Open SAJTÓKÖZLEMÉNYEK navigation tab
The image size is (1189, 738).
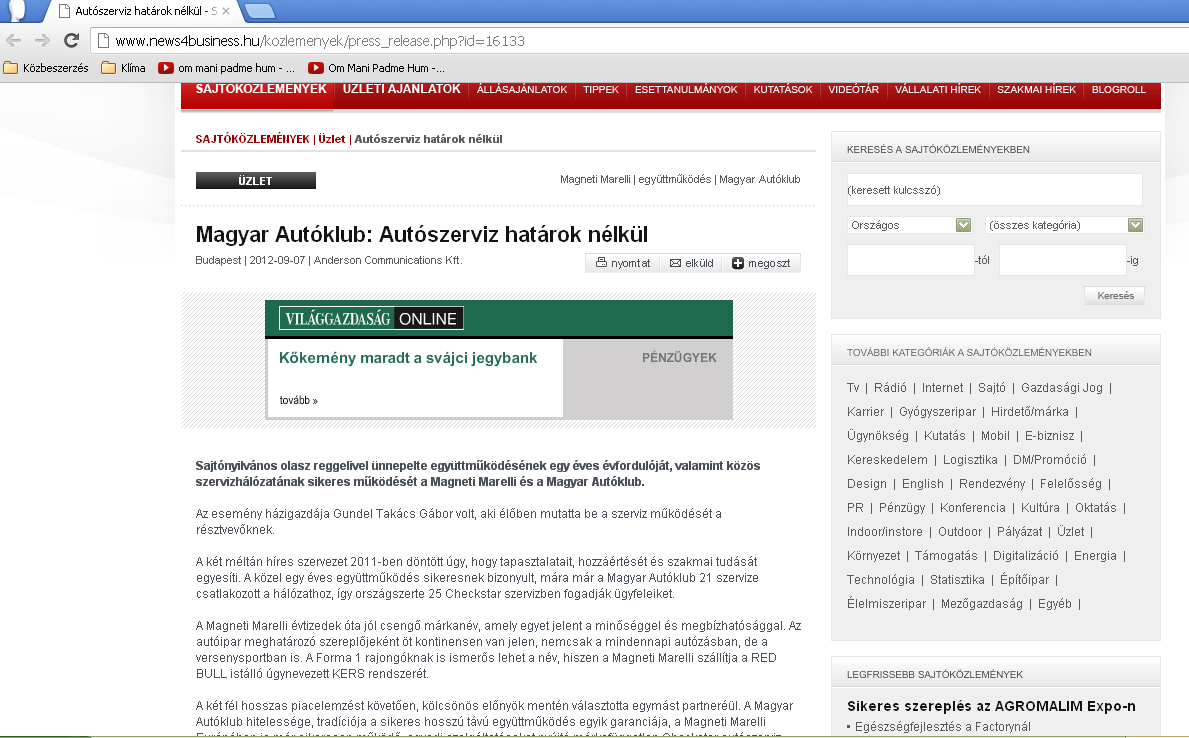point(261,90)
